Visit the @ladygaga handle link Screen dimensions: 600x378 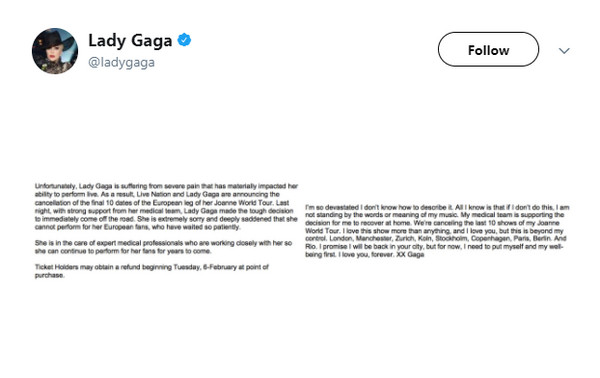click(121, 62)
